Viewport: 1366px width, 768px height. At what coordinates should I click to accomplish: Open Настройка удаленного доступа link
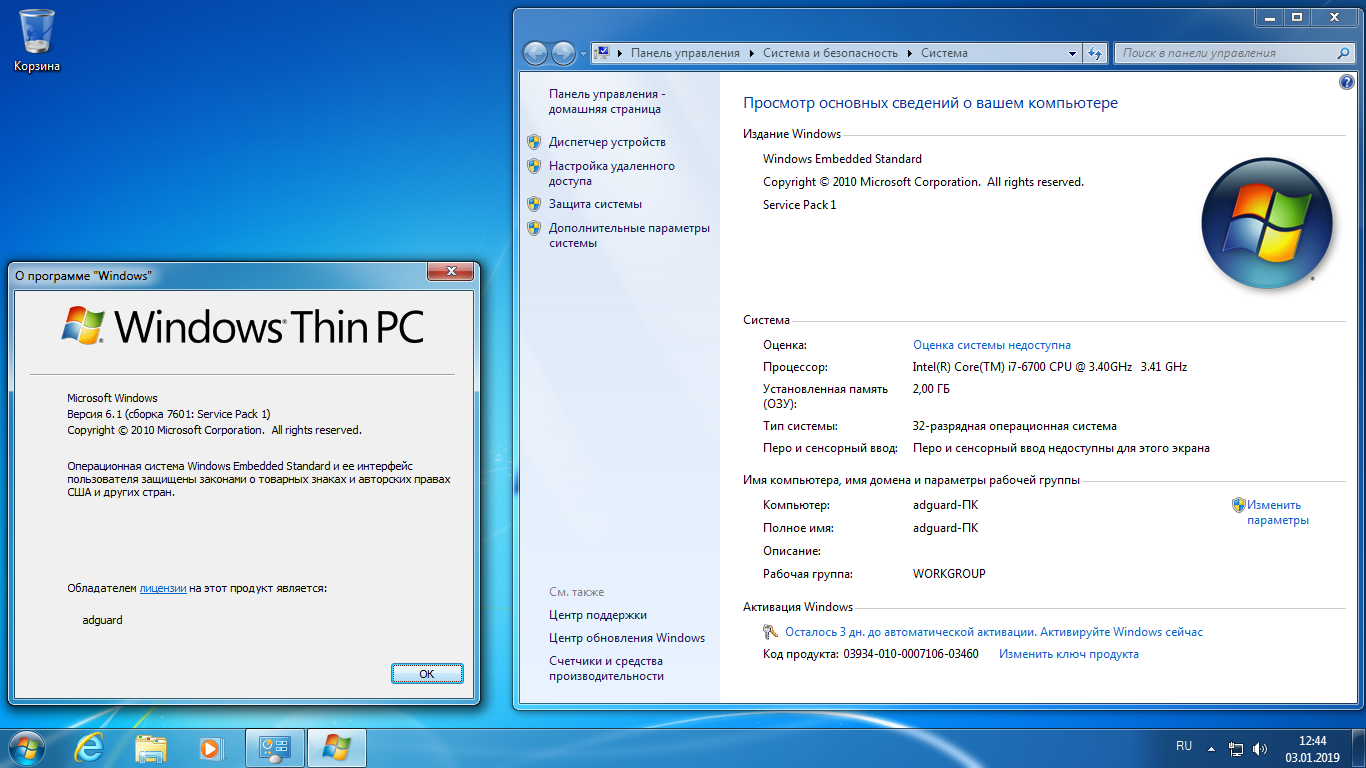coord(612,174)
